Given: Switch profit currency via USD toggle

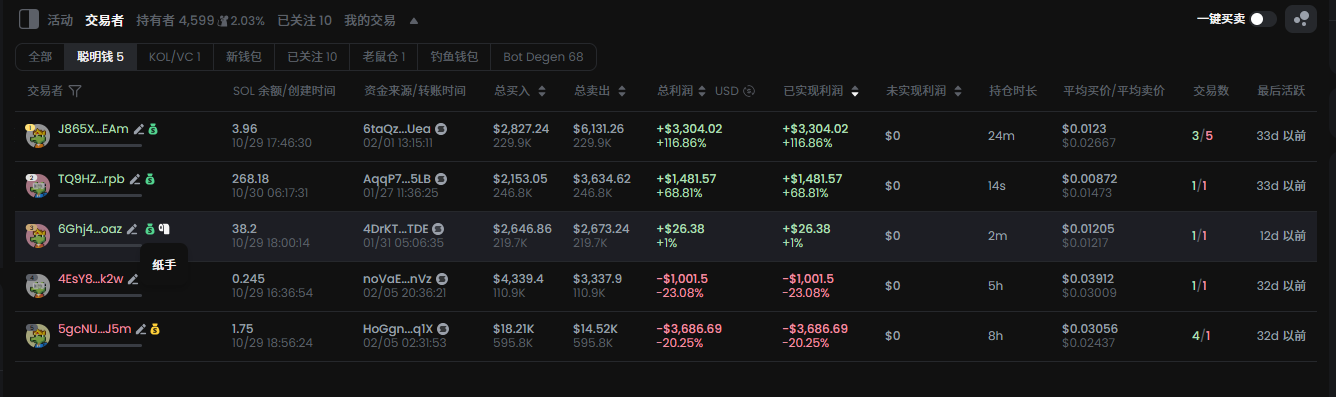Looking at the screenshot, I should (x=734, y=91).
